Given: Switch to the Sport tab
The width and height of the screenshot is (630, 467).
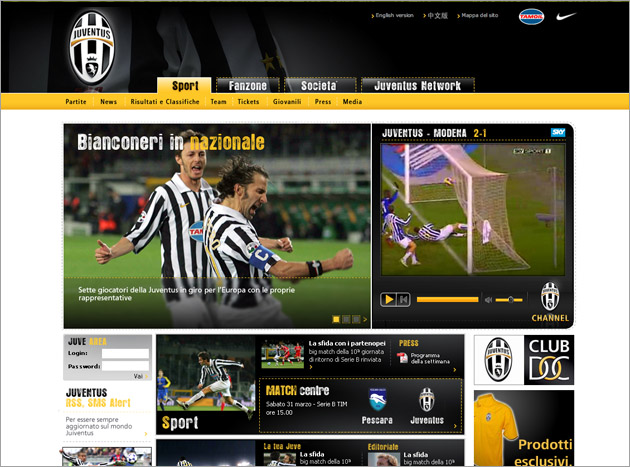Looking at the screenshot, I should 184,85.
